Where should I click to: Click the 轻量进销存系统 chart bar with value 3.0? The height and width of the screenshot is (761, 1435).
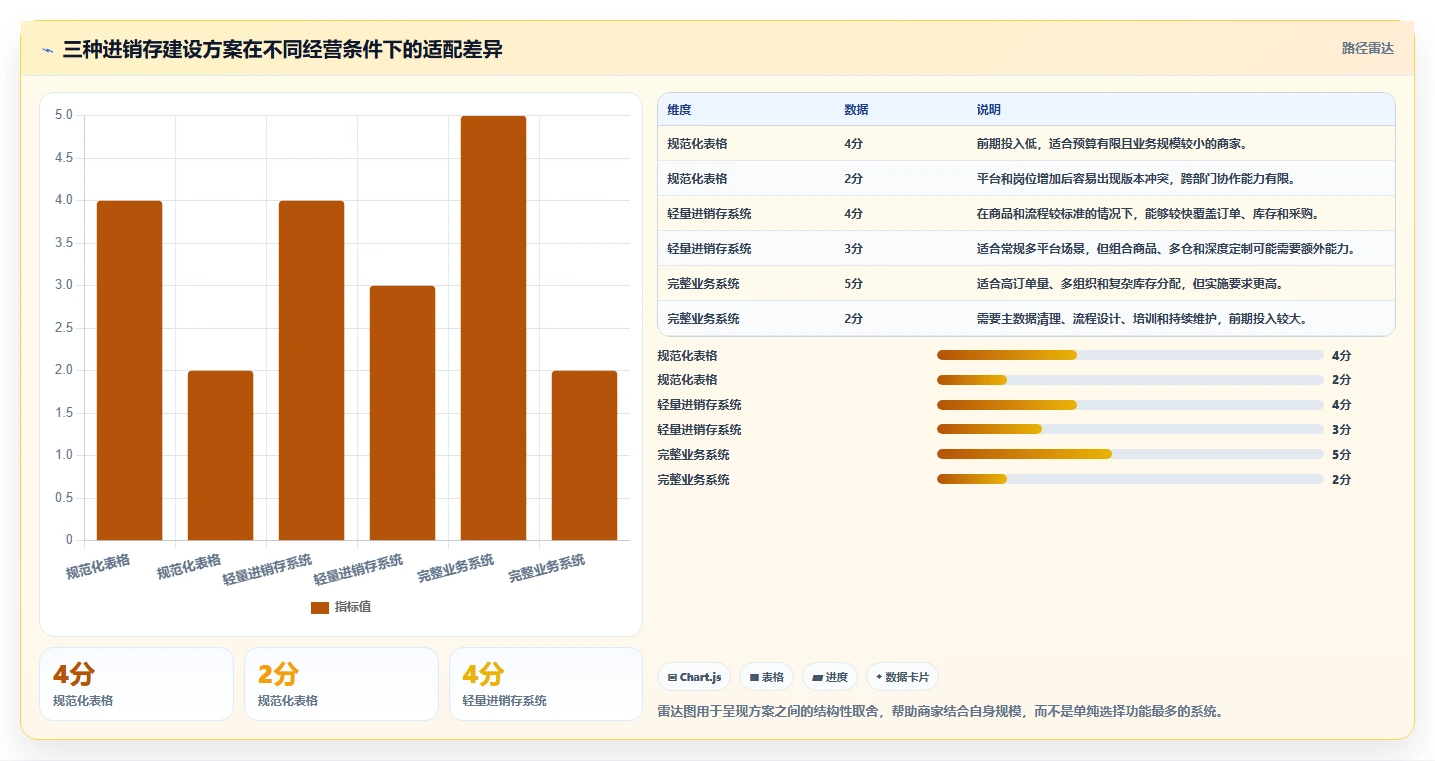[402, 413]
